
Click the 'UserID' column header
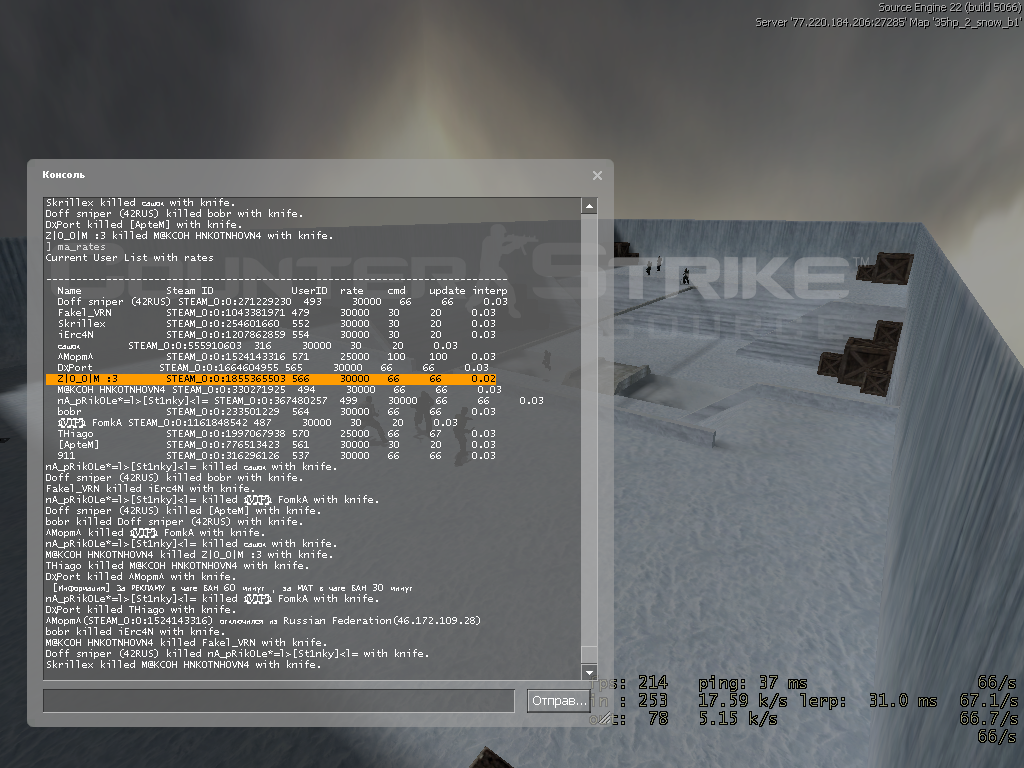(309, 291)
